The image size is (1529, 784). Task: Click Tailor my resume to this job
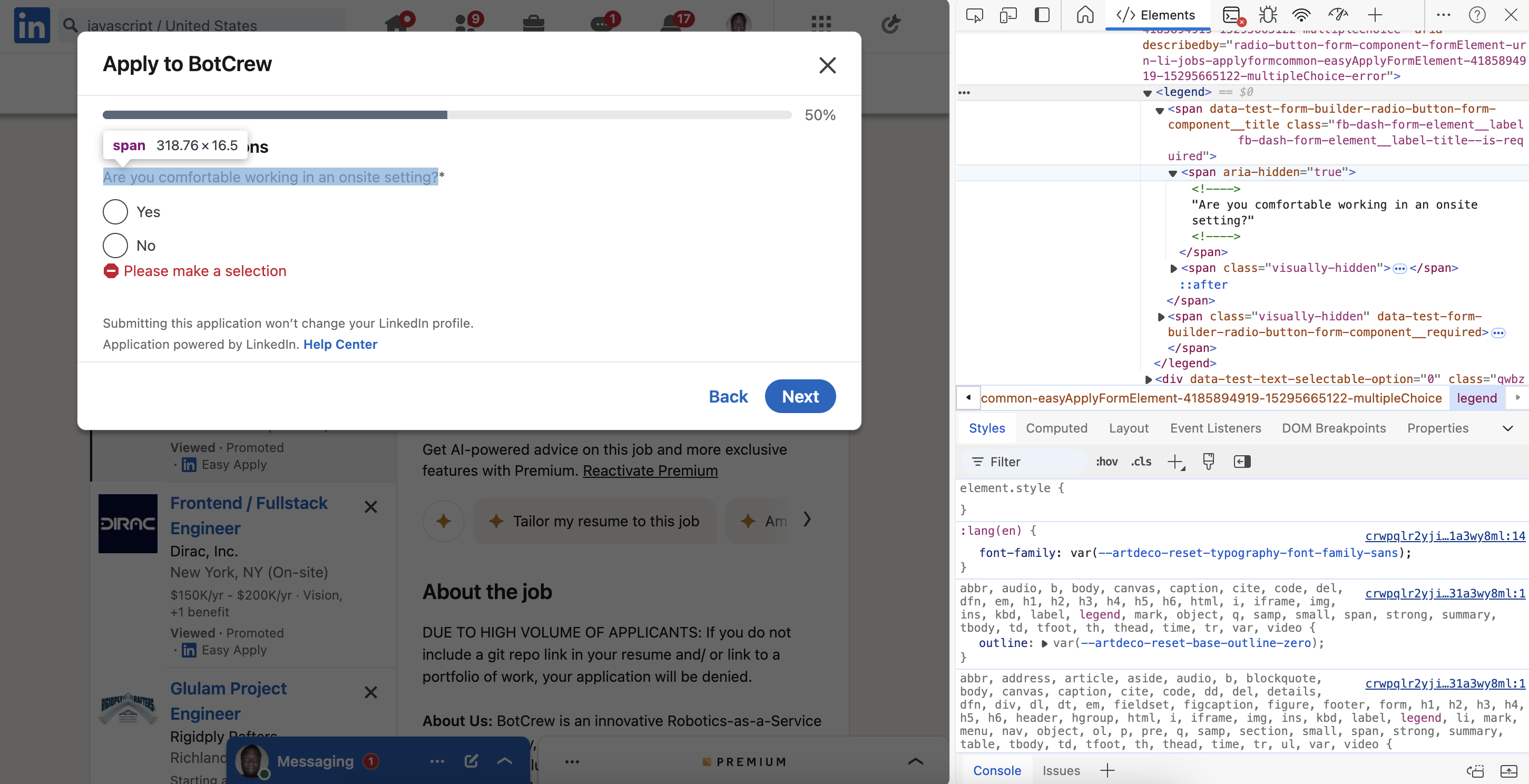tap(595, 521)
